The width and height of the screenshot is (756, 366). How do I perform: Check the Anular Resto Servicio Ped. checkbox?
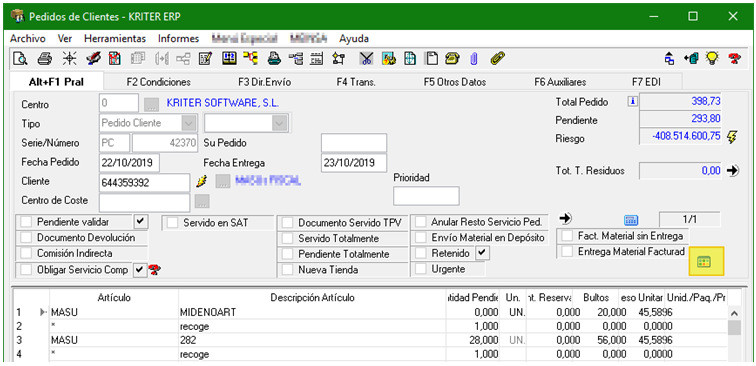coord(421,222)
